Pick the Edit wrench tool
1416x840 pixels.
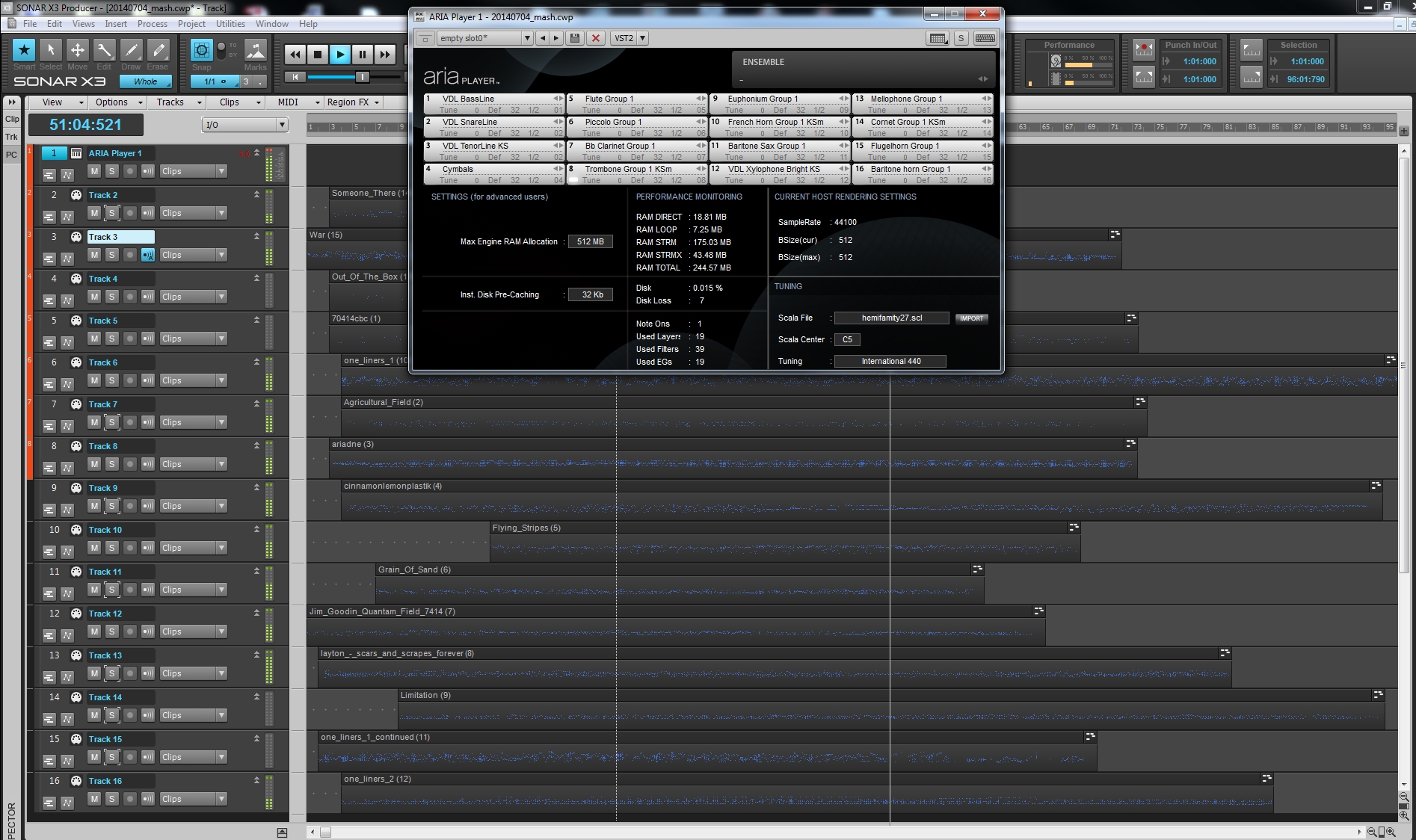point(104,50)
